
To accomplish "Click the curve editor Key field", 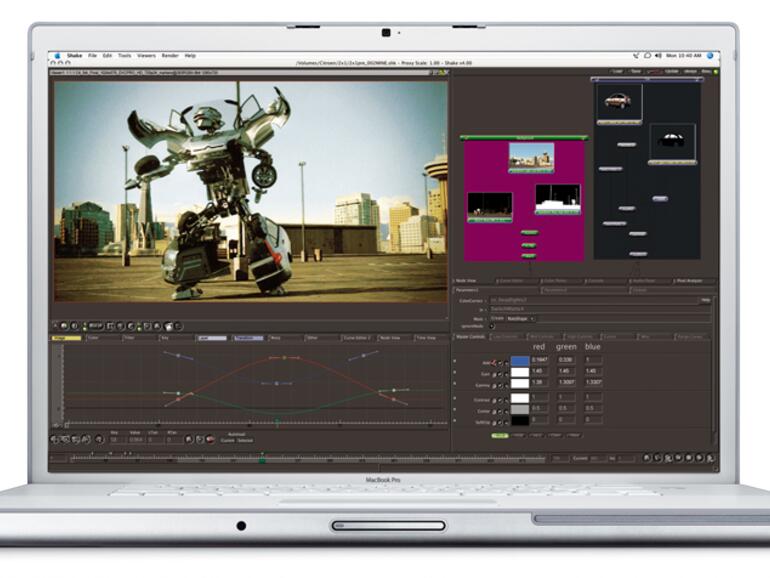I will pyautogui.click(x=118, y=440).
